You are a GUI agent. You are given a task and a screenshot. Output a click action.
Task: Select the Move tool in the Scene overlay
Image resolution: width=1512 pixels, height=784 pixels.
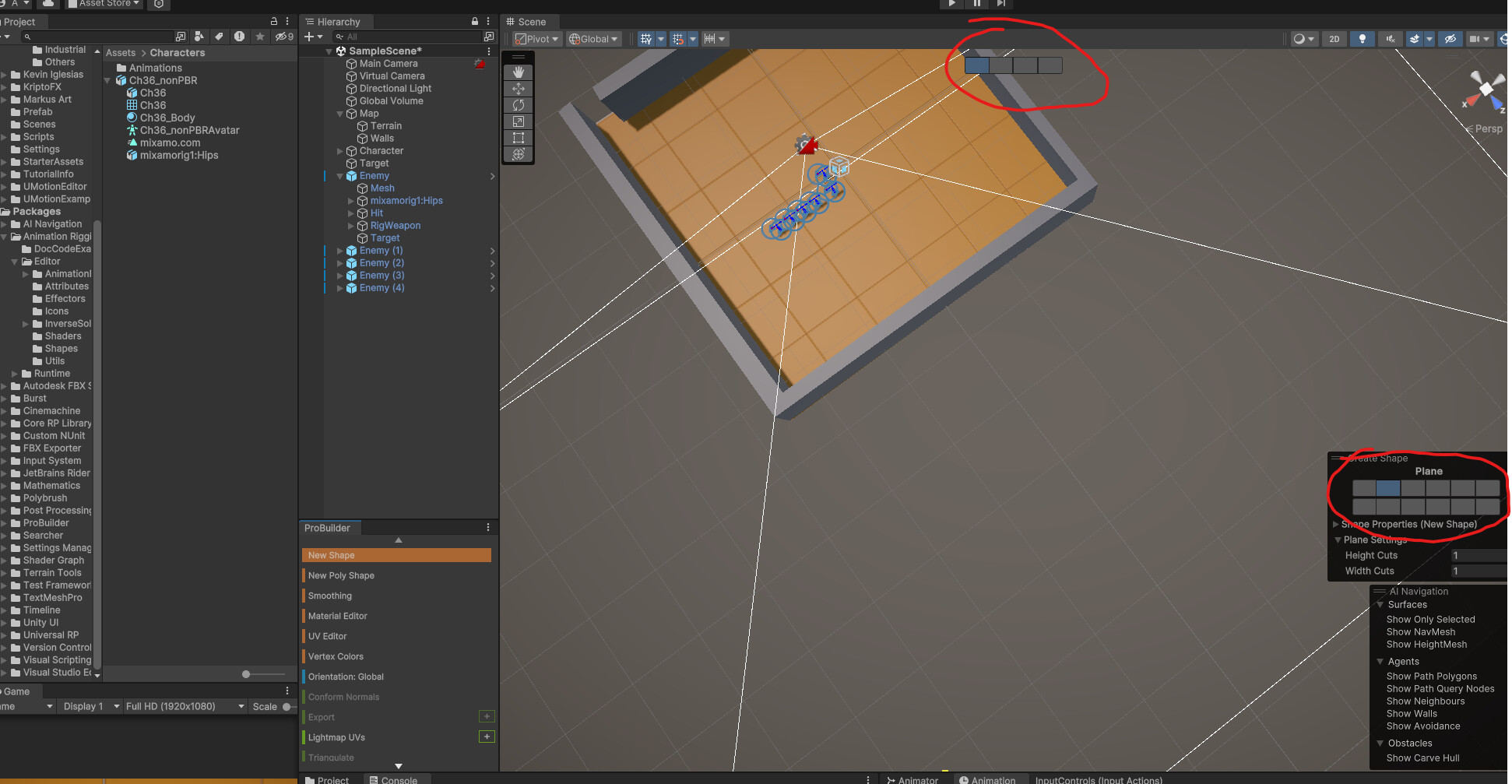519,89
